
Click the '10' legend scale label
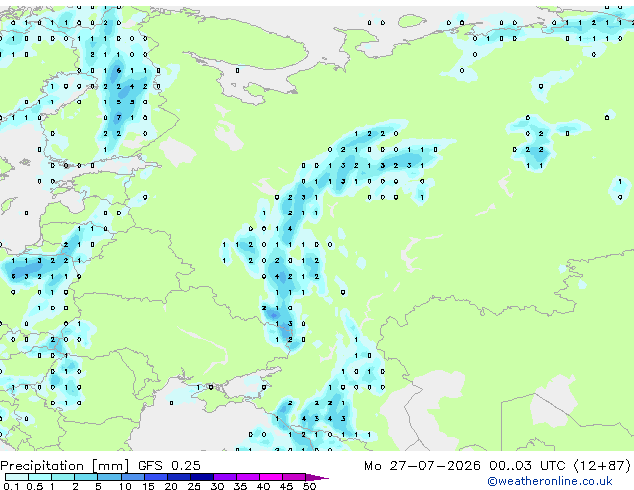125,486
